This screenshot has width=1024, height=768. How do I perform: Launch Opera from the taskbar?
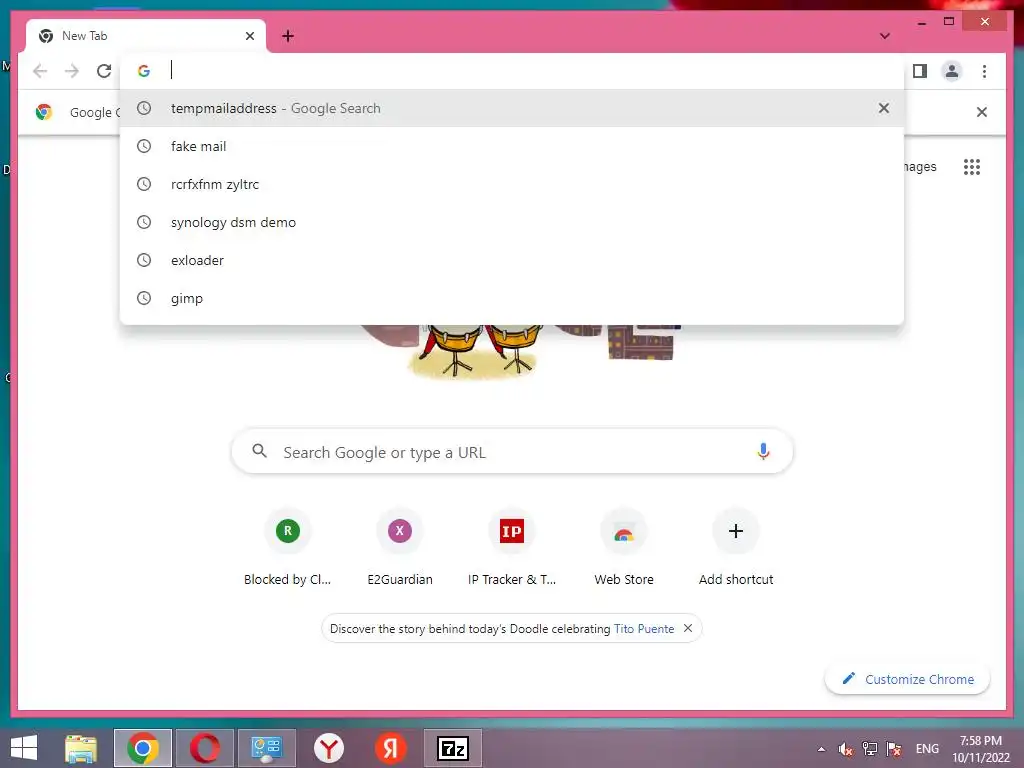point(204,748)
